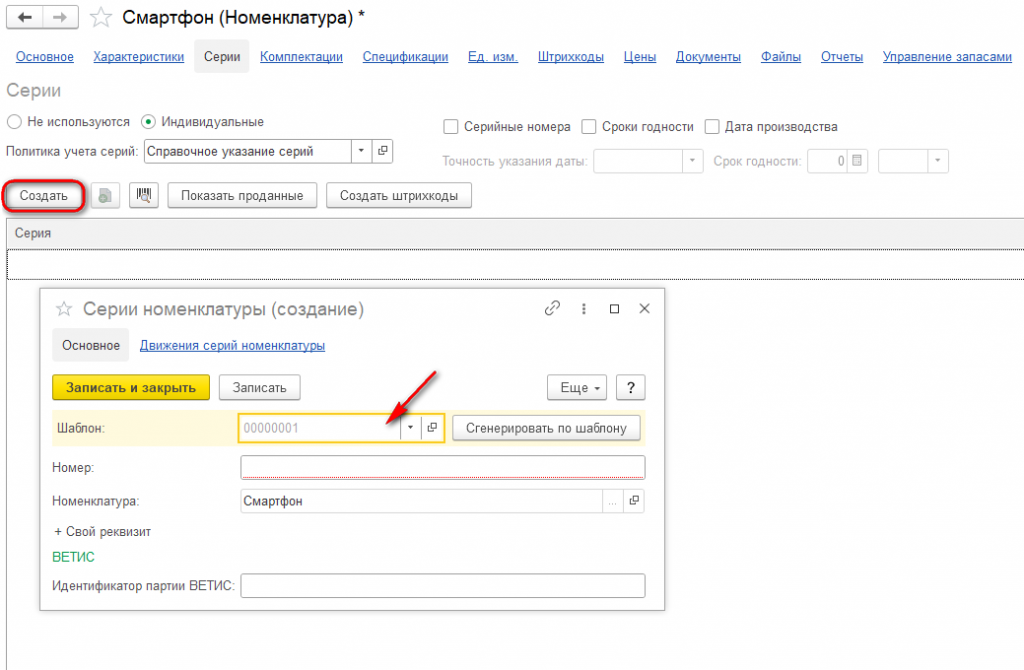The image size is (1024, 670).
Task: Expand the Точность указания даты dropdown
Action: (x=692, y=161)
